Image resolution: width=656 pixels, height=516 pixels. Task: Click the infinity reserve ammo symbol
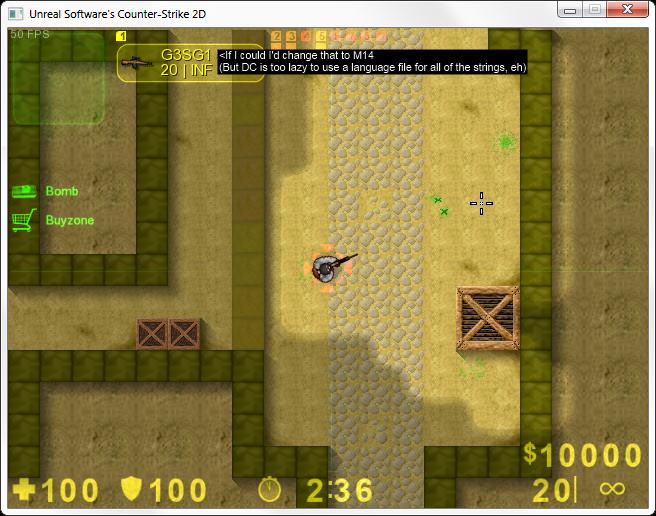pyautogui.click(x=612, y=488)
